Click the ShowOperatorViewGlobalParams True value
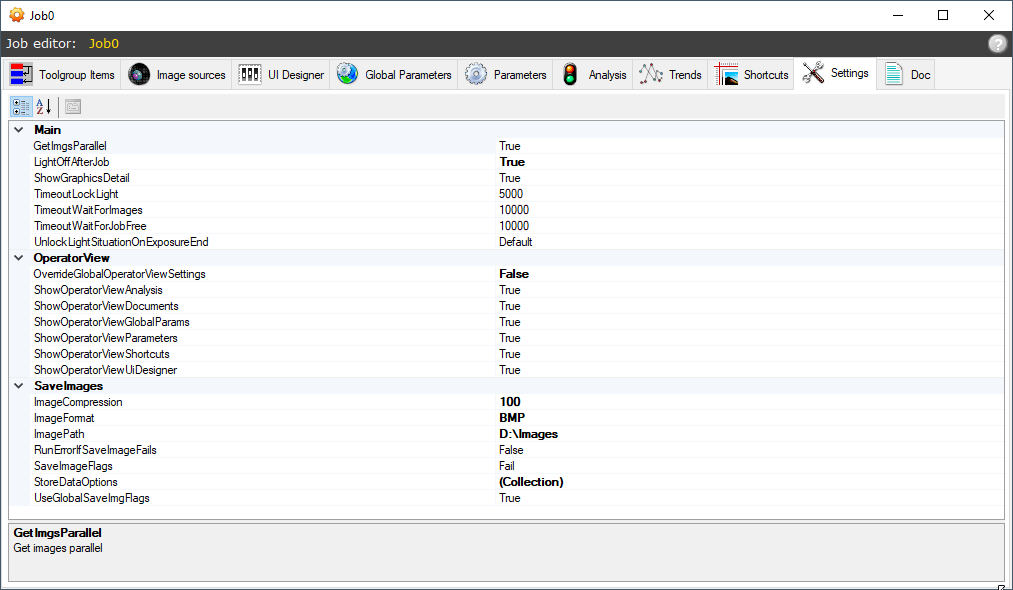The image size is (1013, 590). 510,322
